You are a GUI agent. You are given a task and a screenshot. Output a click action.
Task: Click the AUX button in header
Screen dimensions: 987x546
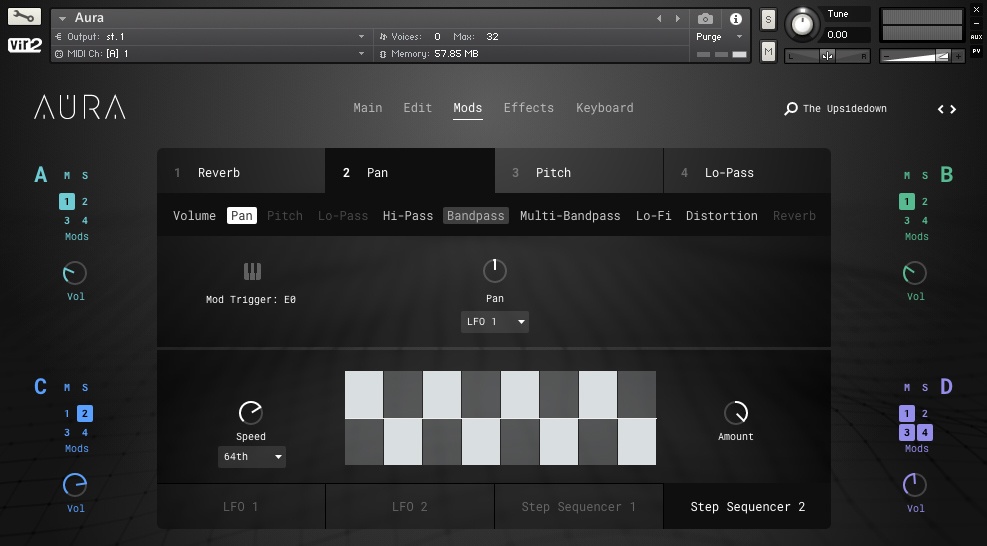point(976,37)
